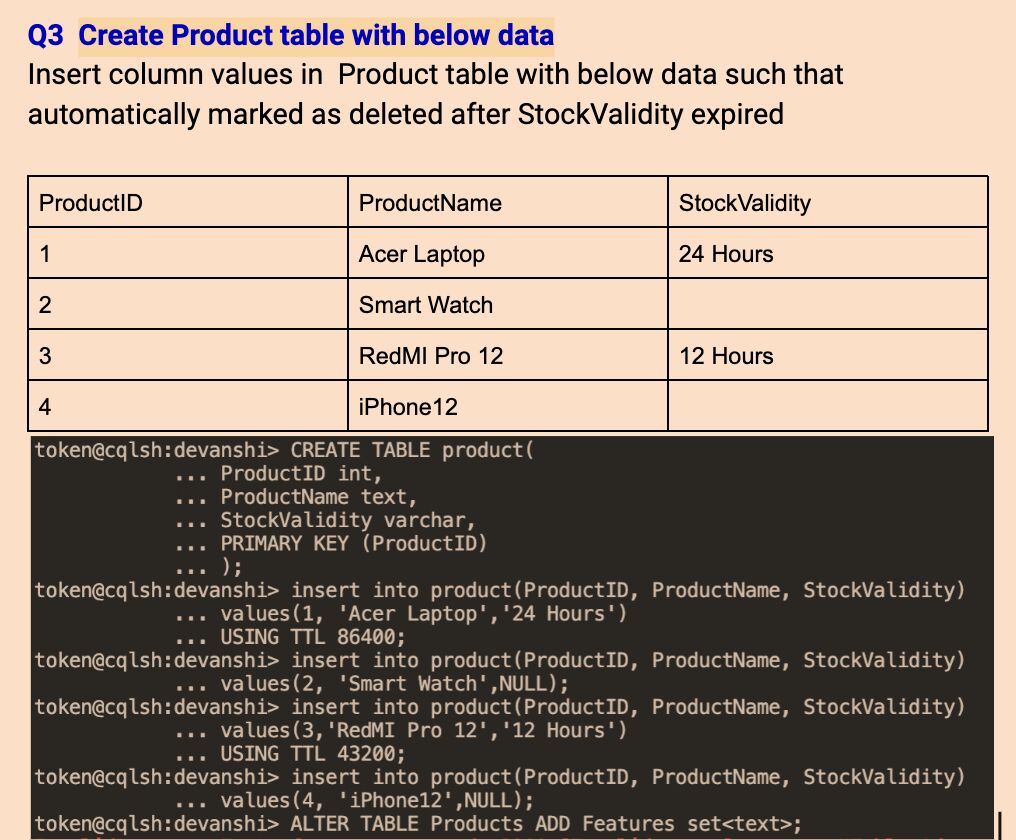Click the values(4, 'iPhone12',NULL) line
1016x840 pixels.
(354, 800)
